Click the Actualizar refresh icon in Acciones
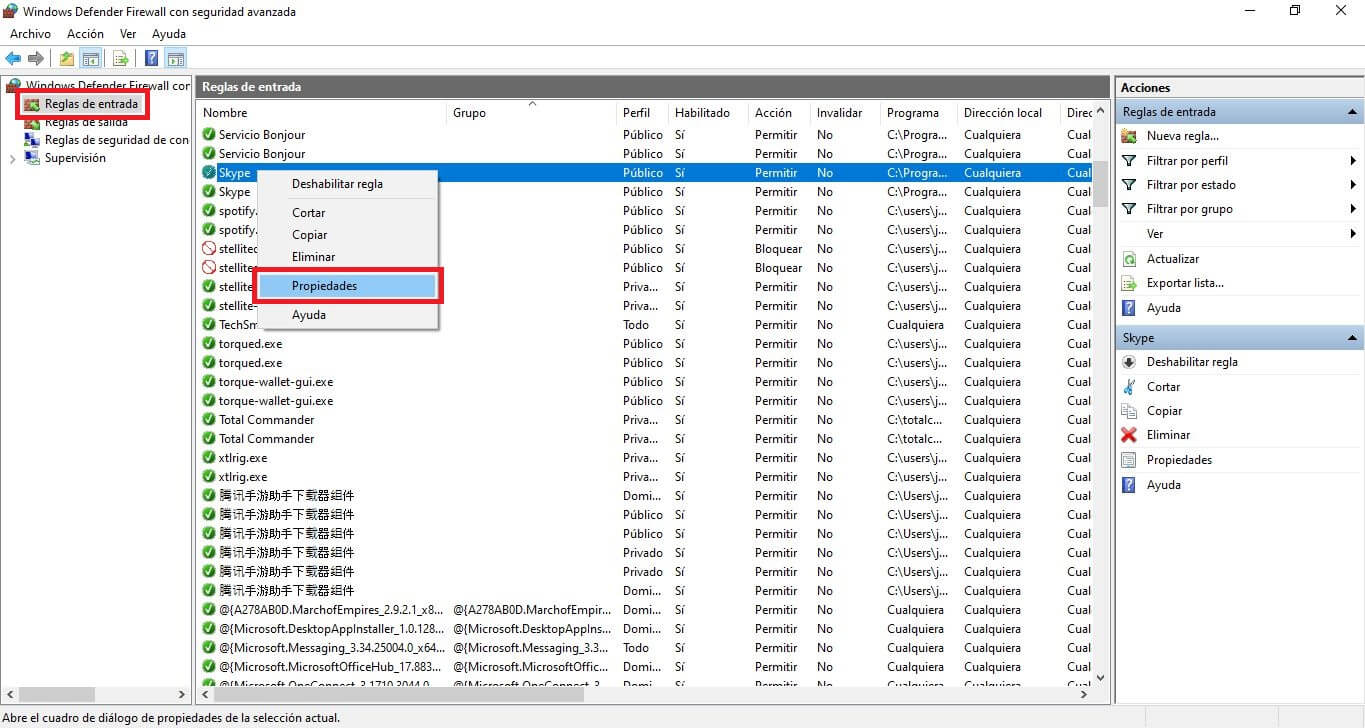This screenshot has height=728, width=1365. (x=1129, y=259)
